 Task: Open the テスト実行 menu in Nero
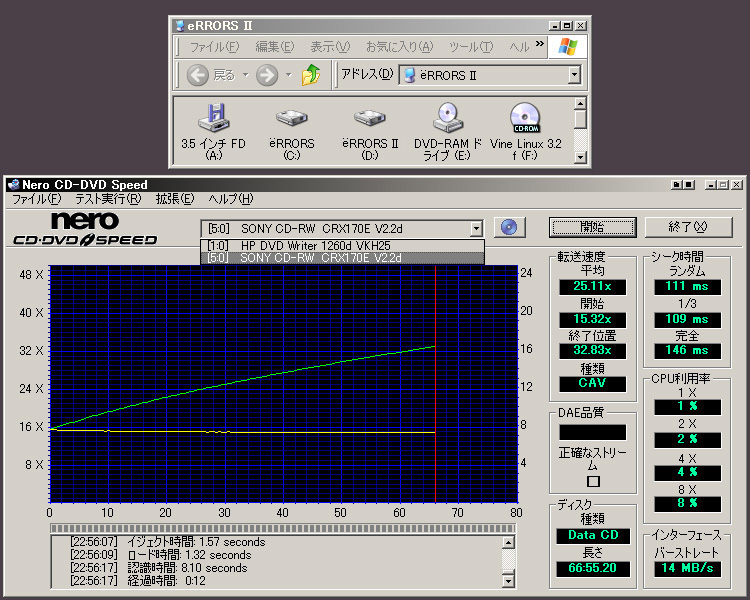pos(107,199)
